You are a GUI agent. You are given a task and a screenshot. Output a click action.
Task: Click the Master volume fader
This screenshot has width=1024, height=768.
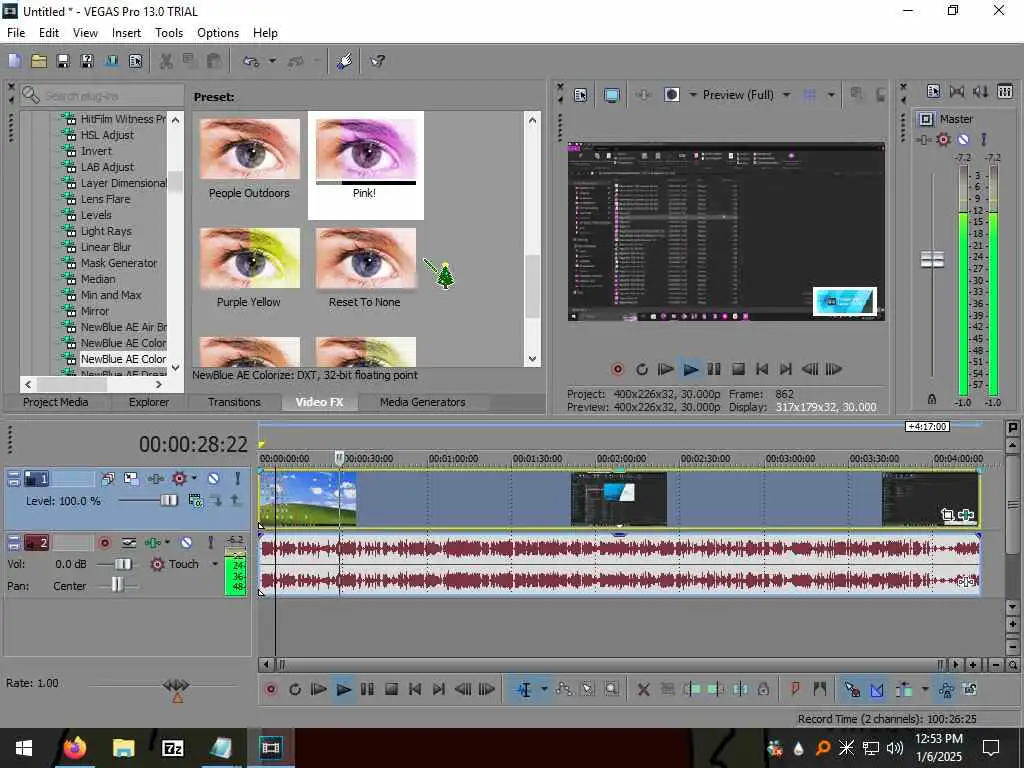coord(932,259)
